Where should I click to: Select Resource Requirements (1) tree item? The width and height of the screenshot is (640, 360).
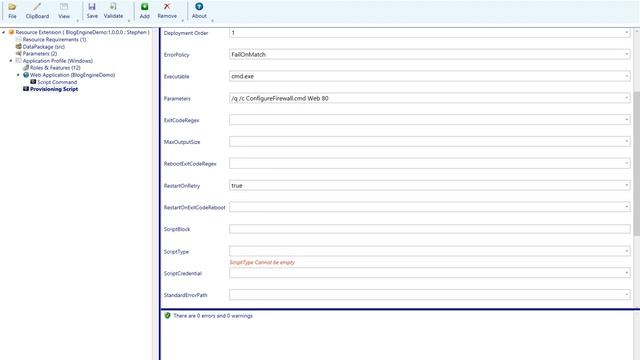pos(54,40)
